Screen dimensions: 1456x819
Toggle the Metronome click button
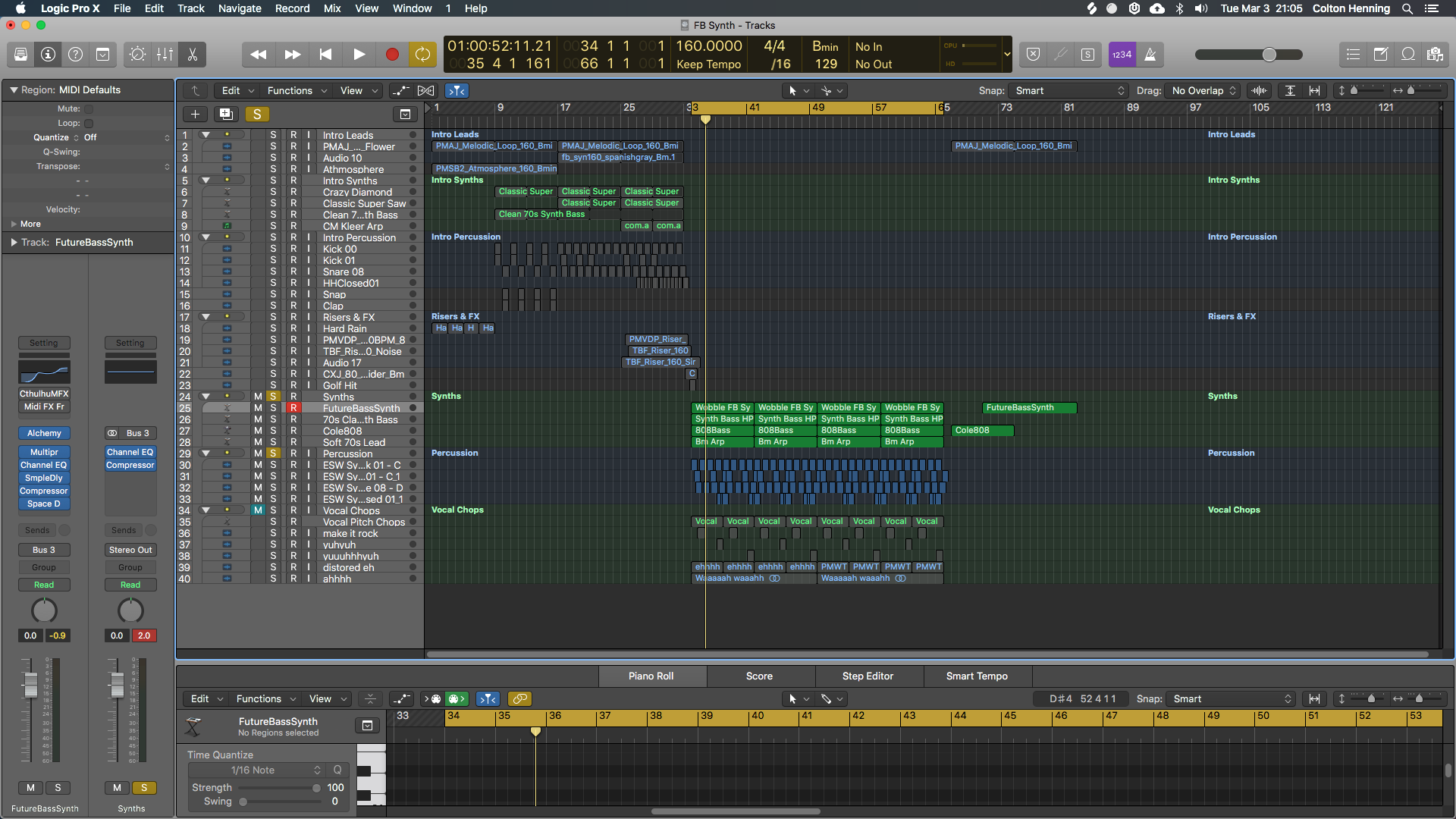[x=1150, y=55]
